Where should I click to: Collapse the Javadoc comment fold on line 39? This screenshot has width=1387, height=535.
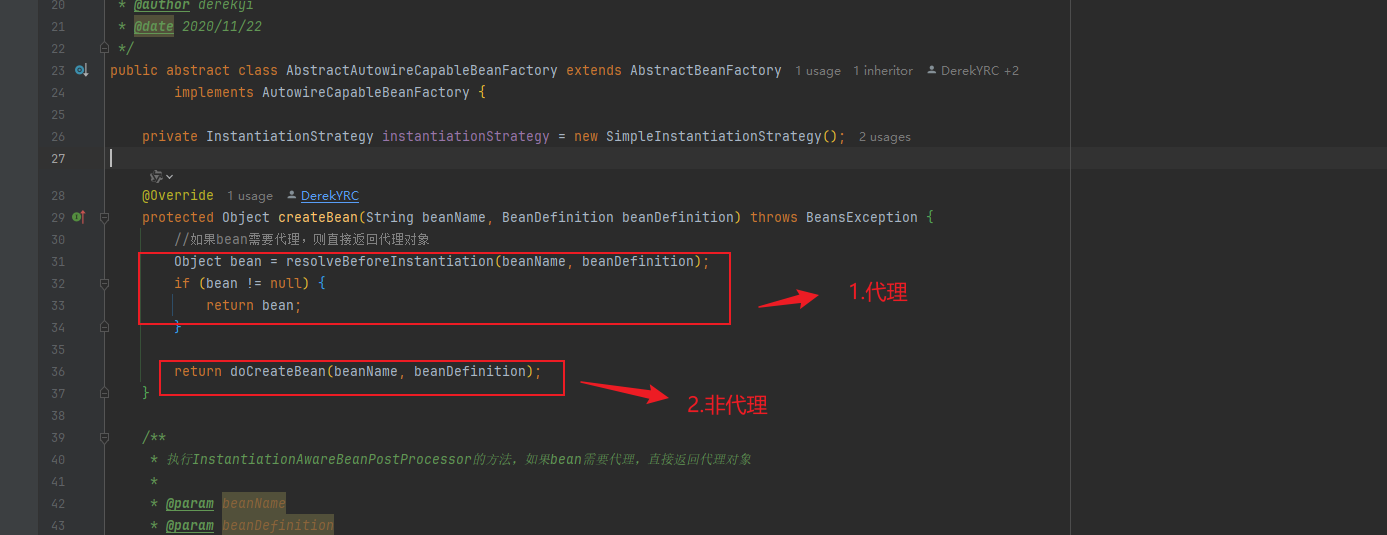coord(104,437)
